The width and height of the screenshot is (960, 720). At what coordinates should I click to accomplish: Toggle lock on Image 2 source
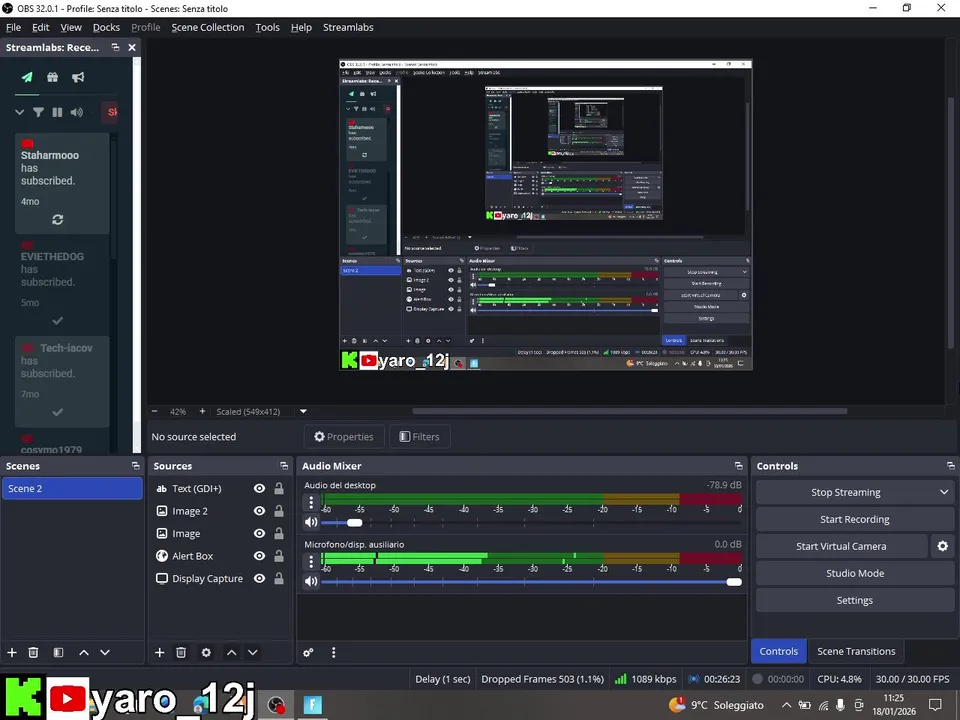tap(279, 511)
